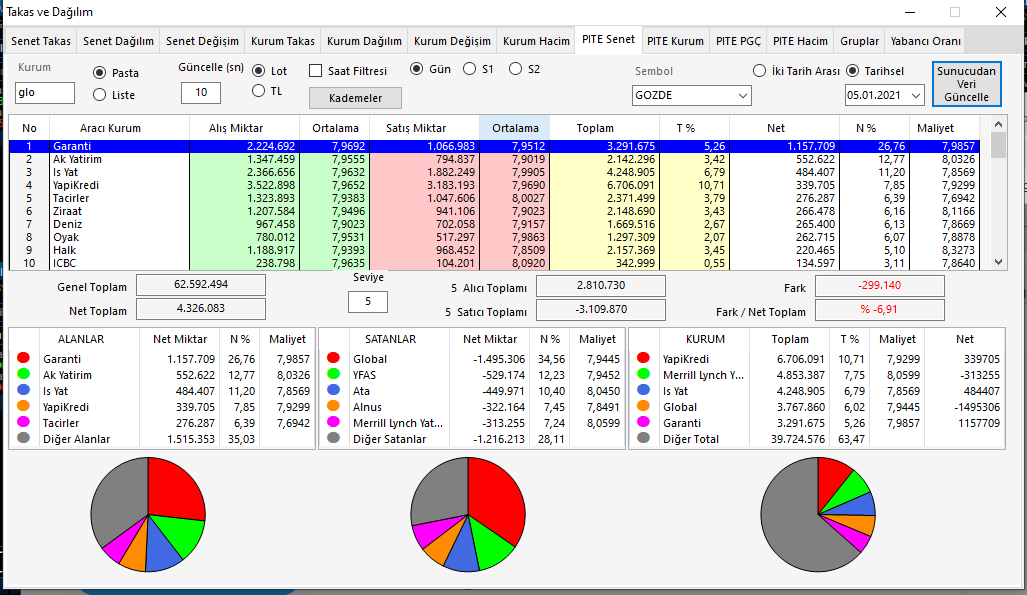
Task: Open the PITE PGÇ tab
Action: (x=738, y=41)
